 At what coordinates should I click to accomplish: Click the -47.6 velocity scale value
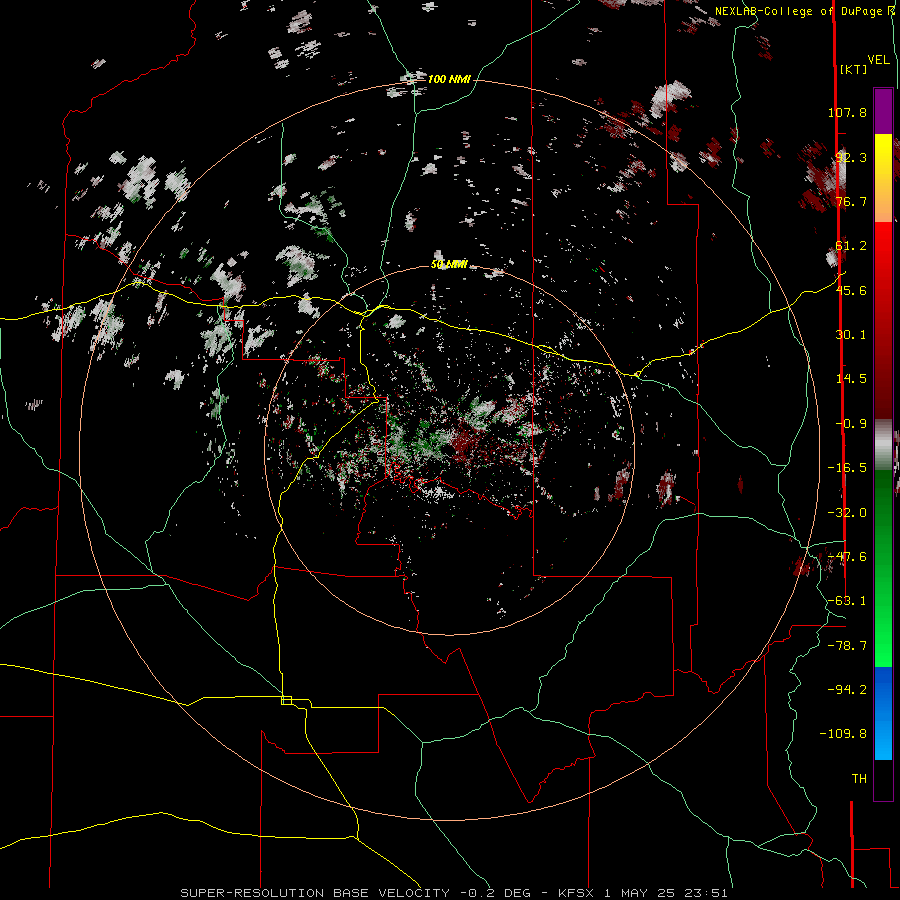coord(847,557)
